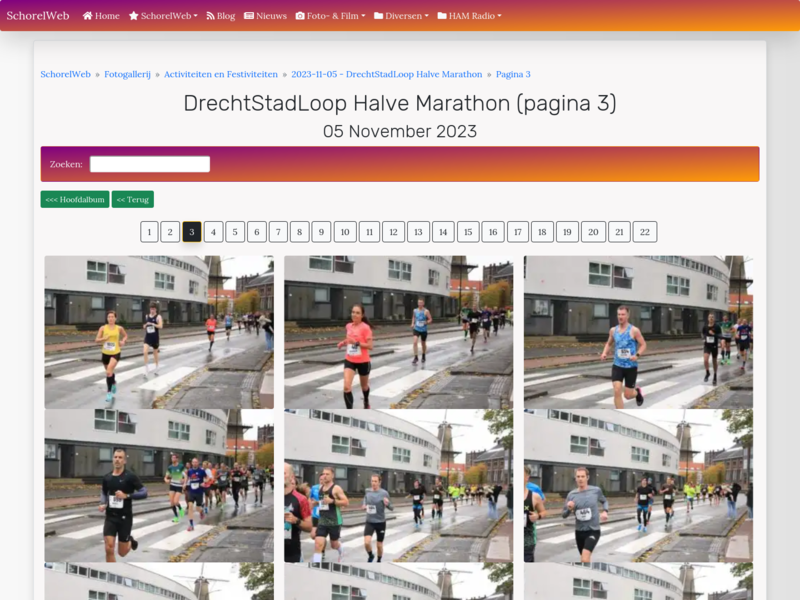Click the star icon before SchorelWeb menu
This screenshot has width=800, height=600.
tap(134, 16)
